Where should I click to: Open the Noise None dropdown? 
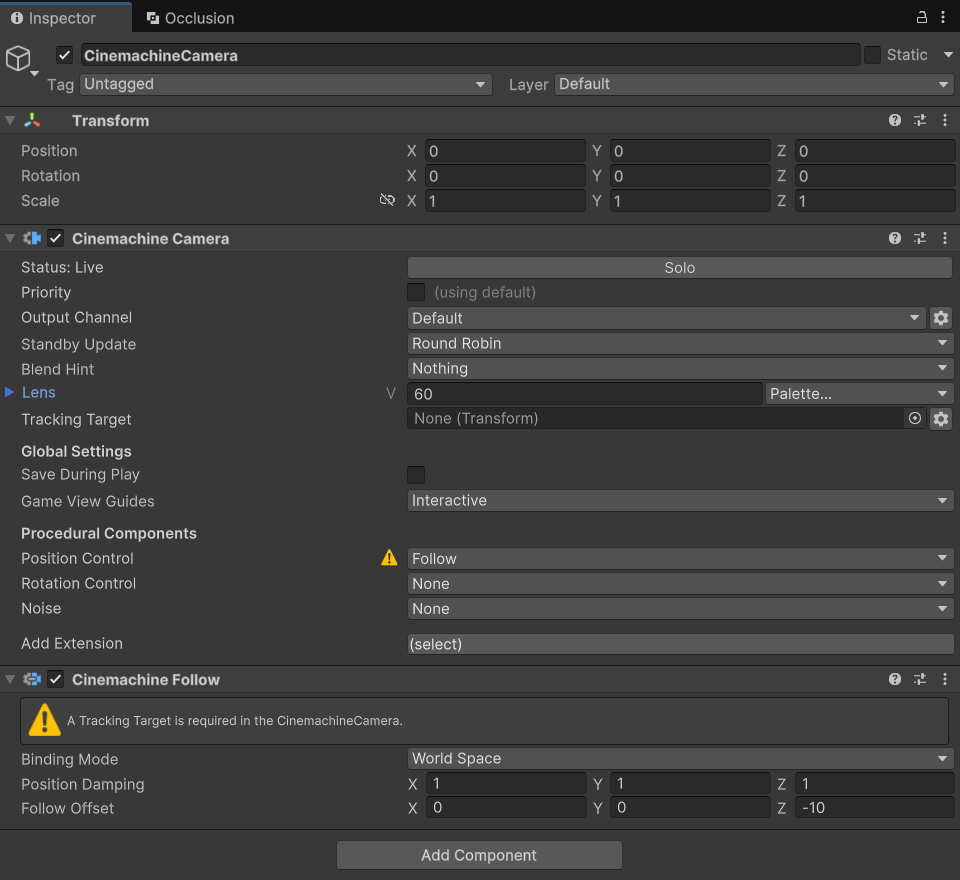pos(680,608)
